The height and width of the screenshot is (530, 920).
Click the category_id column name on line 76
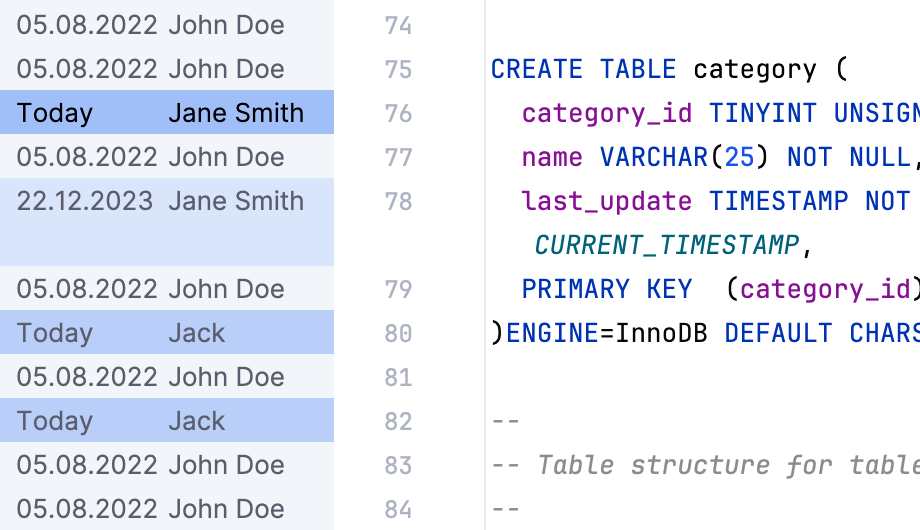coord(606,113)
